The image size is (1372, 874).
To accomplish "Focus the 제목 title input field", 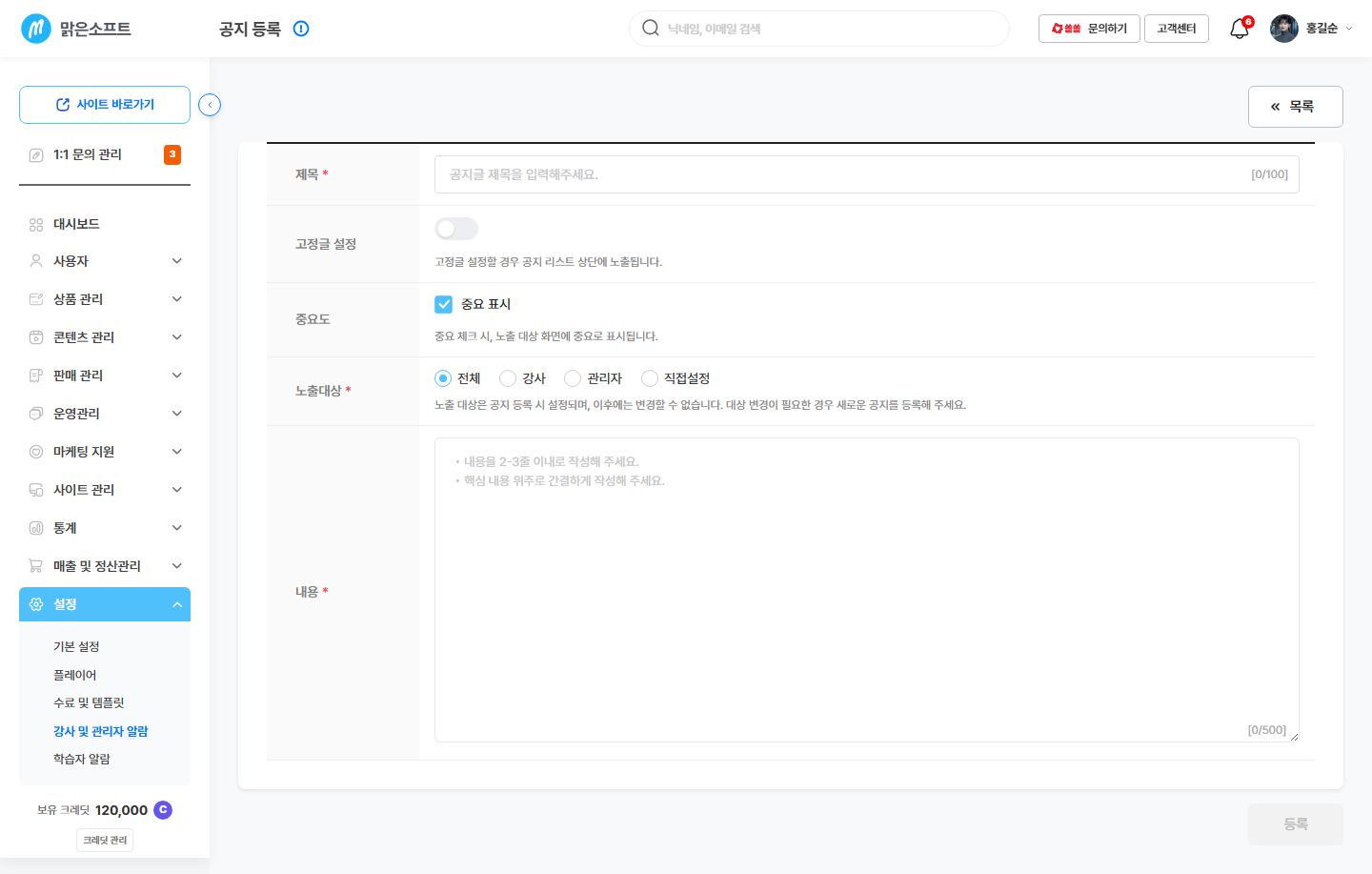I will (x=867, y=174).
